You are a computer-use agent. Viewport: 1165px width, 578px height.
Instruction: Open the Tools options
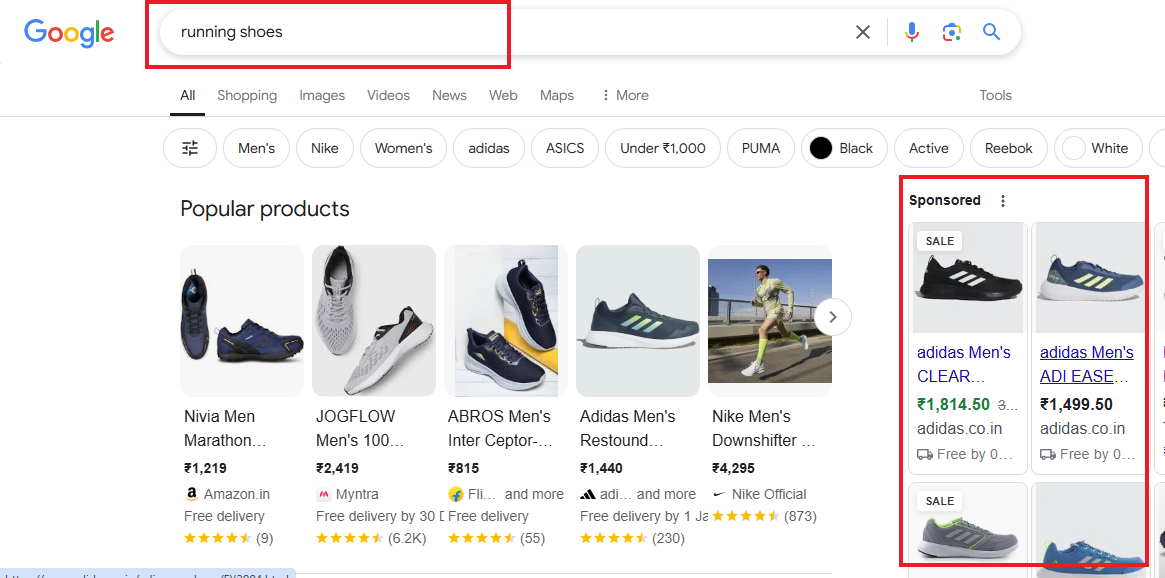coord(995,95)
